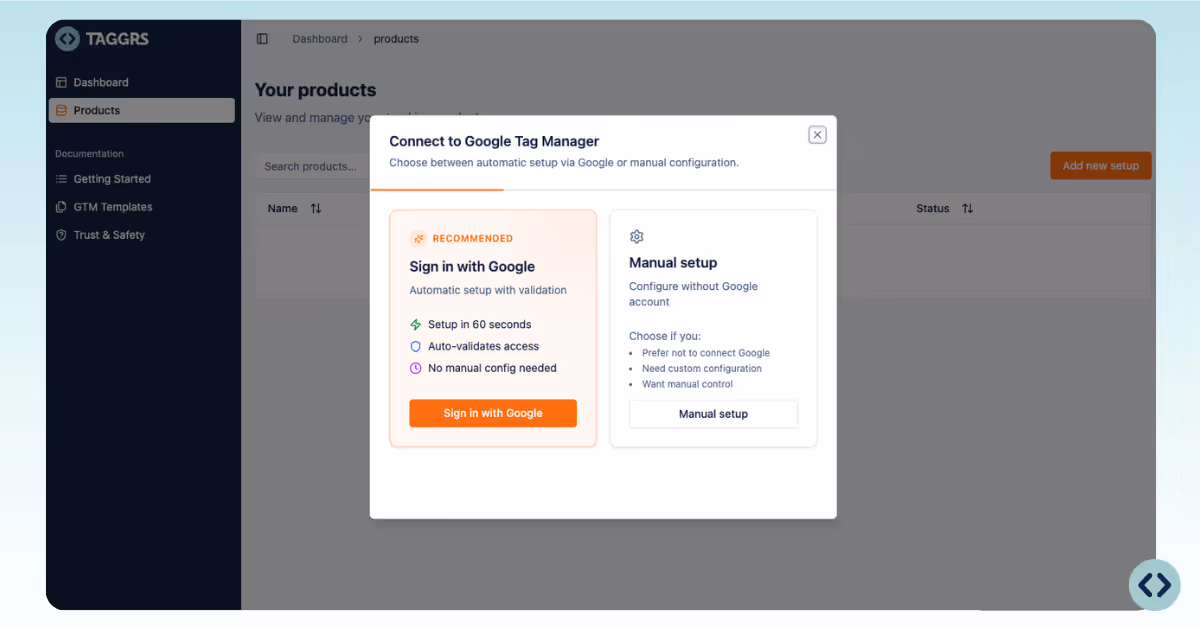This screenshot has width=1200, height=630.
Task: Sort table by Name column arrows
Action: click(316, 208)
